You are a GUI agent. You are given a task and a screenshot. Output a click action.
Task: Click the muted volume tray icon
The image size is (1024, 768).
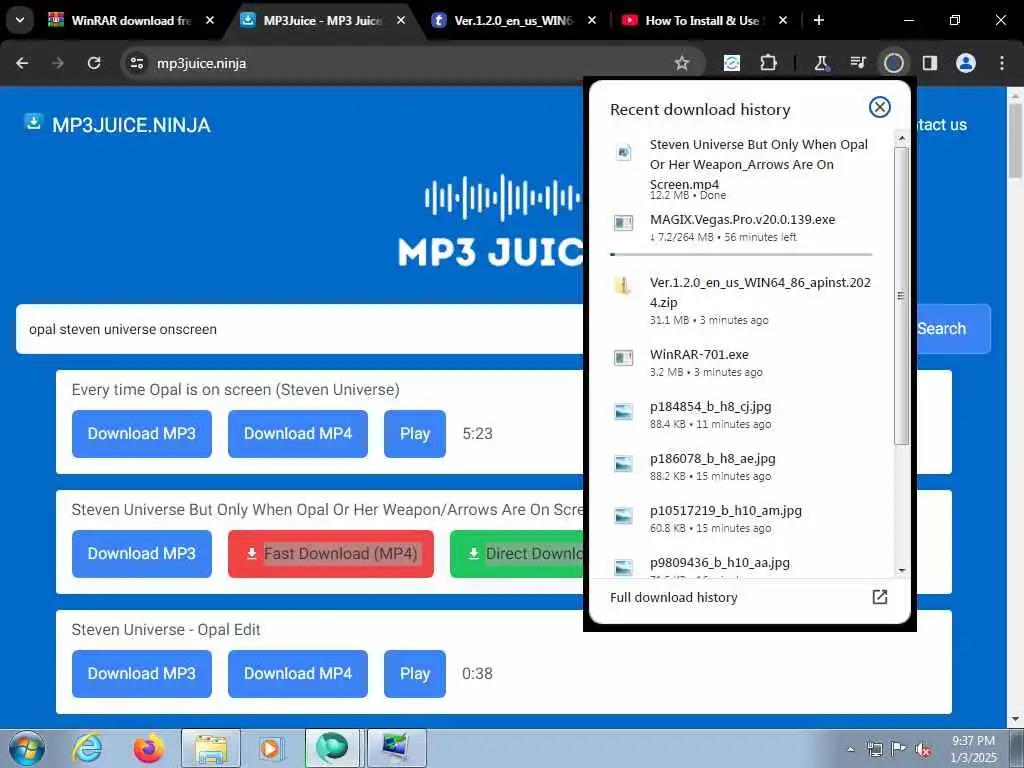click(923, 749)
